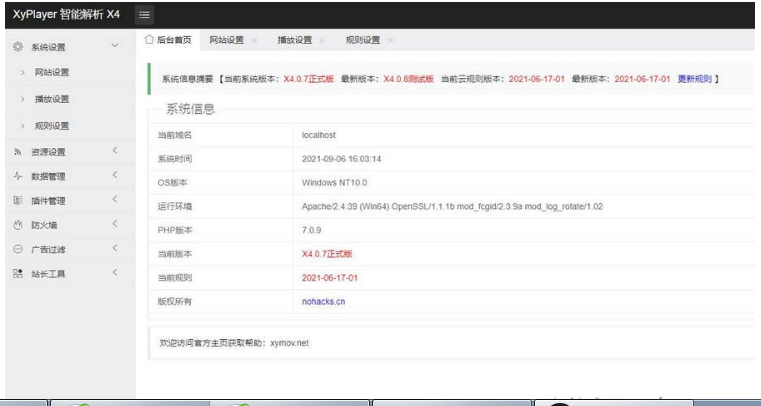Viewport: 761px width, 406px height.
Task: Click the RSS icon beside 资源设置
Action: click(x=18, y=152)
